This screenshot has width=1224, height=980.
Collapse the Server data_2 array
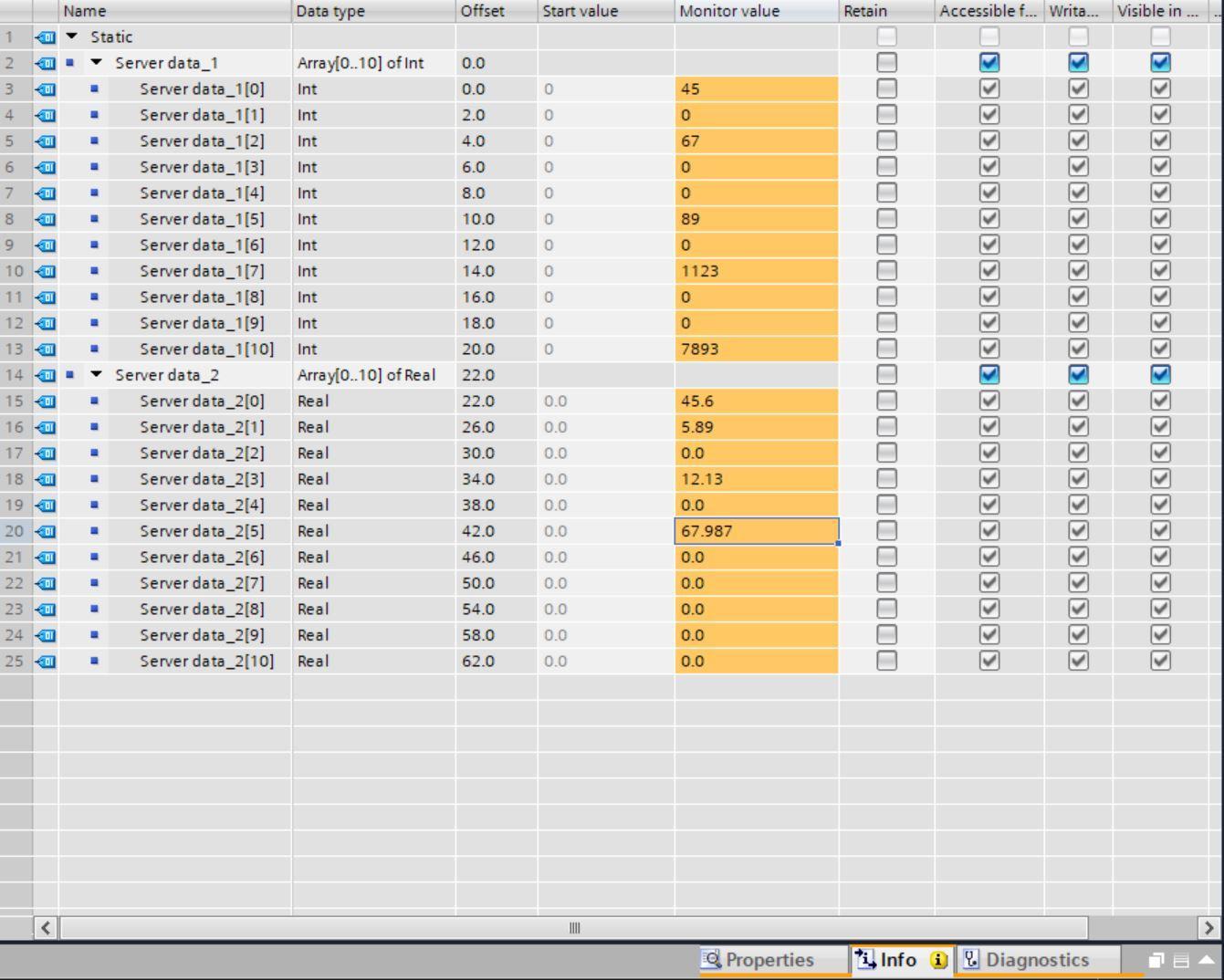pyautogui.click(x=97, y=375)
